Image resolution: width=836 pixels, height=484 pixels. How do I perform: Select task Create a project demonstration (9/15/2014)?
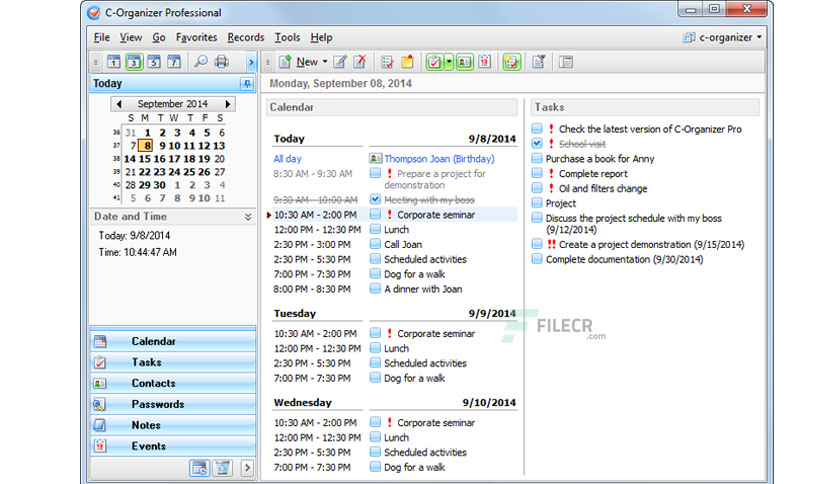pos(652,245)
